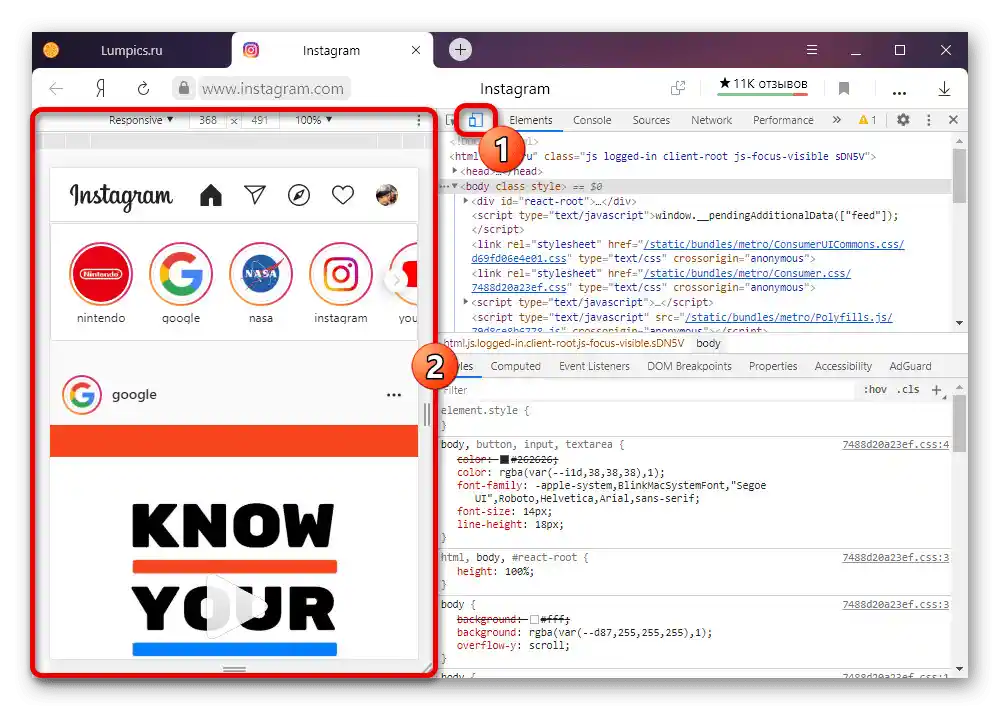Open the DOM Breakpoints tab
1000x710 pixels.
(x=689, y=366)
